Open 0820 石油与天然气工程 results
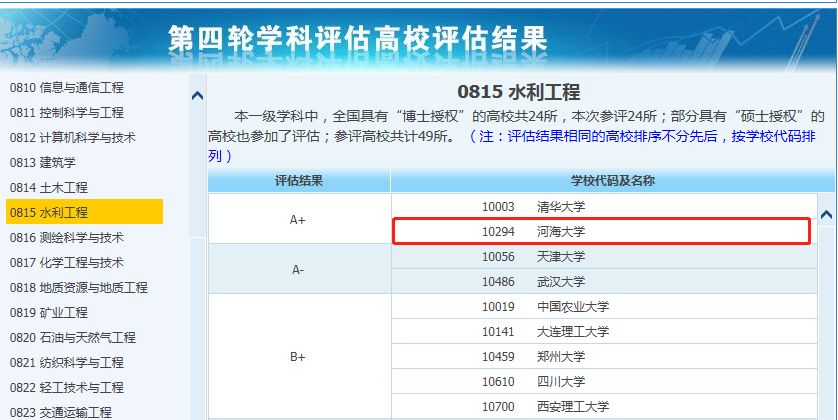The height and width of the screenshot is (420, 838). (73, 338)
